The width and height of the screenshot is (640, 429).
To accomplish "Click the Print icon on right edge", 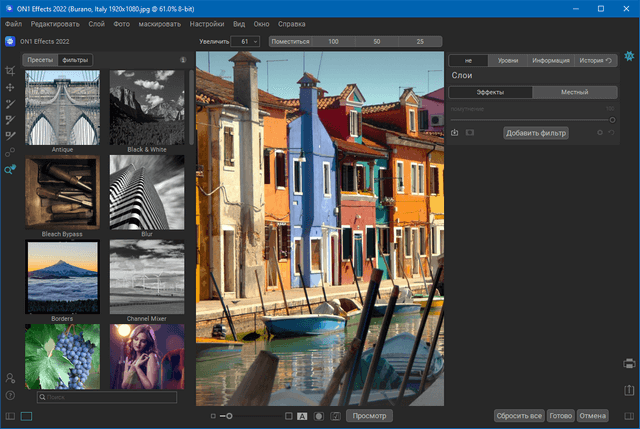I will 629,363.
